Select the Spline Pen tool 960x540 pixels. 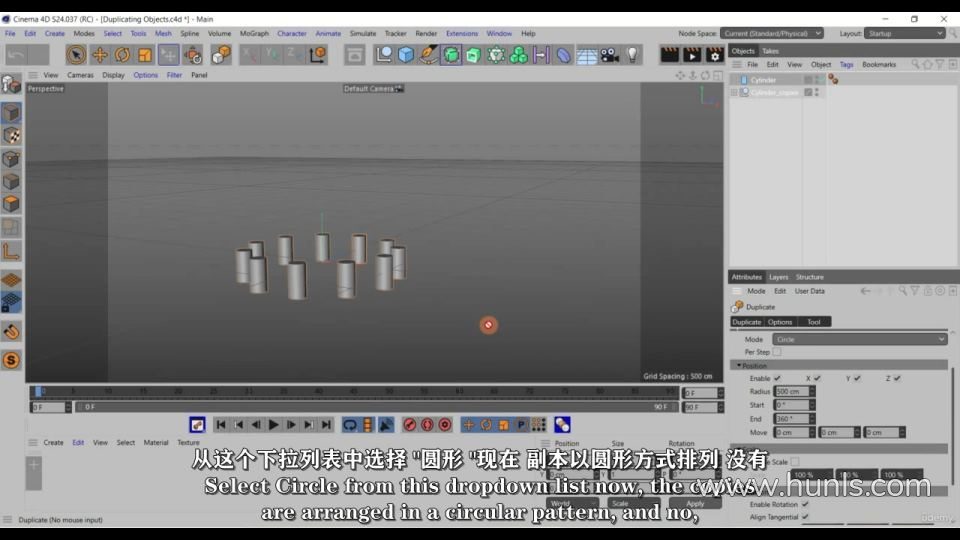(x=428, y=55)
